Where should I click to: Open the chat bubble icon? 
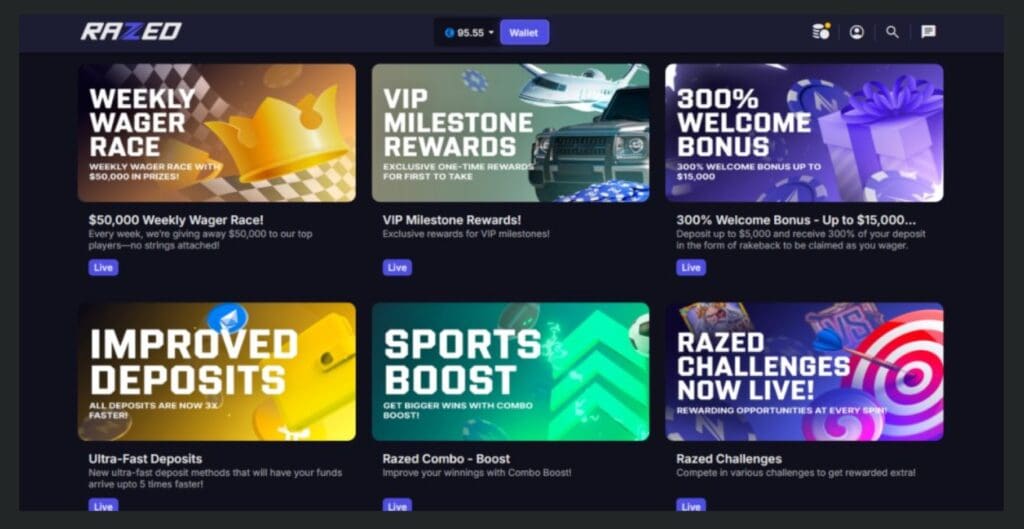(928, 32)
